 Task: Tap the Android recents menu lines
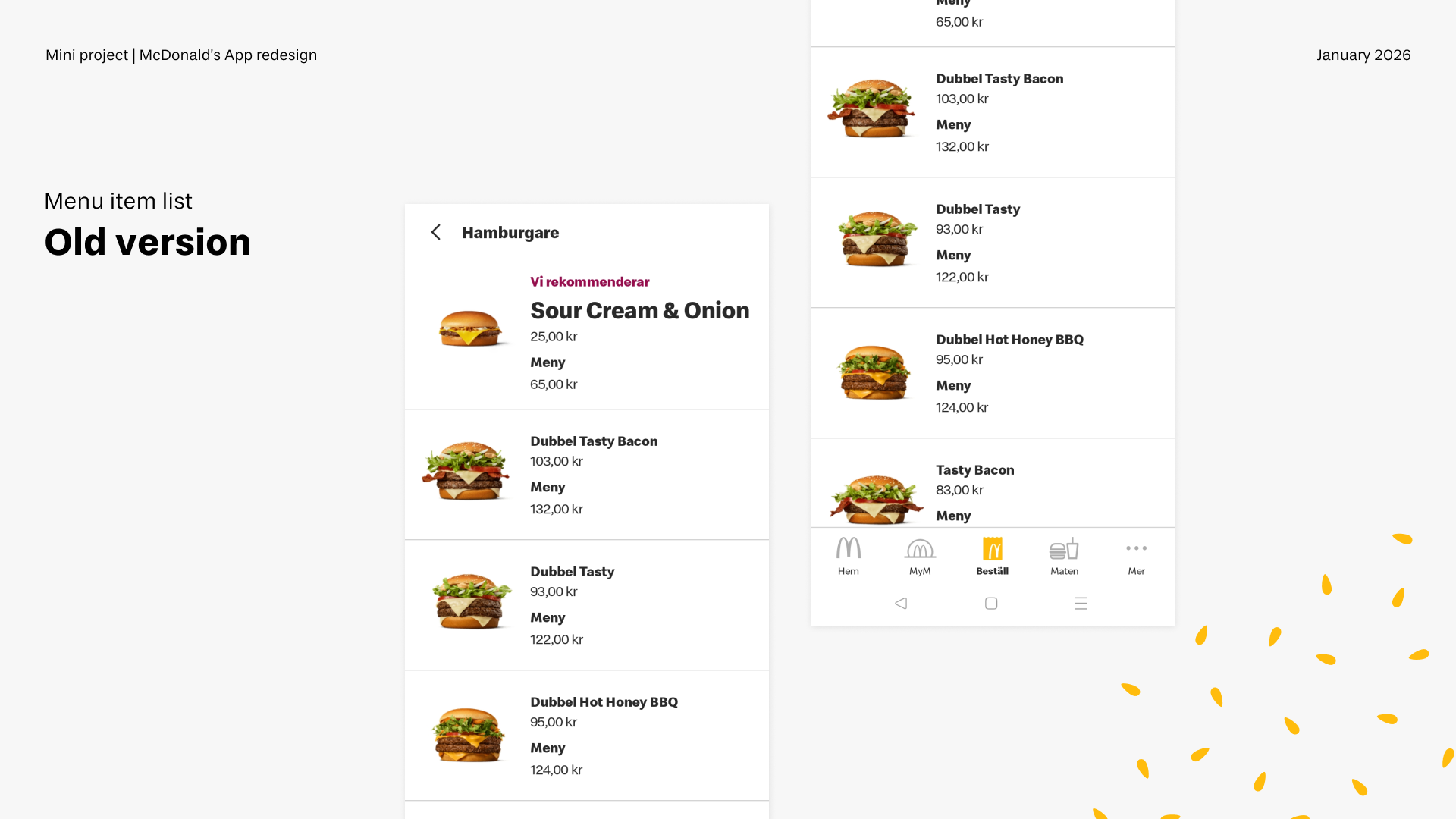pyautogui.click(x=1081, y=604)
